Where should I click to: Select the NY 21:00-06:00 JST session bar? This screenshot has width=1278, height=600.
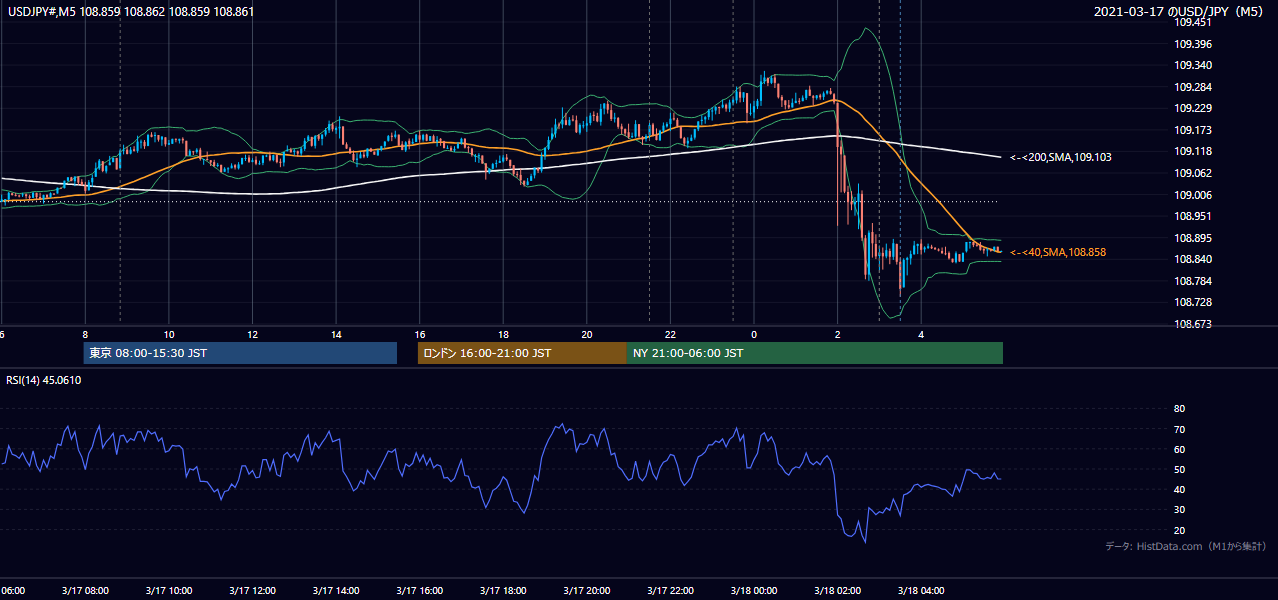click(815, 353)
